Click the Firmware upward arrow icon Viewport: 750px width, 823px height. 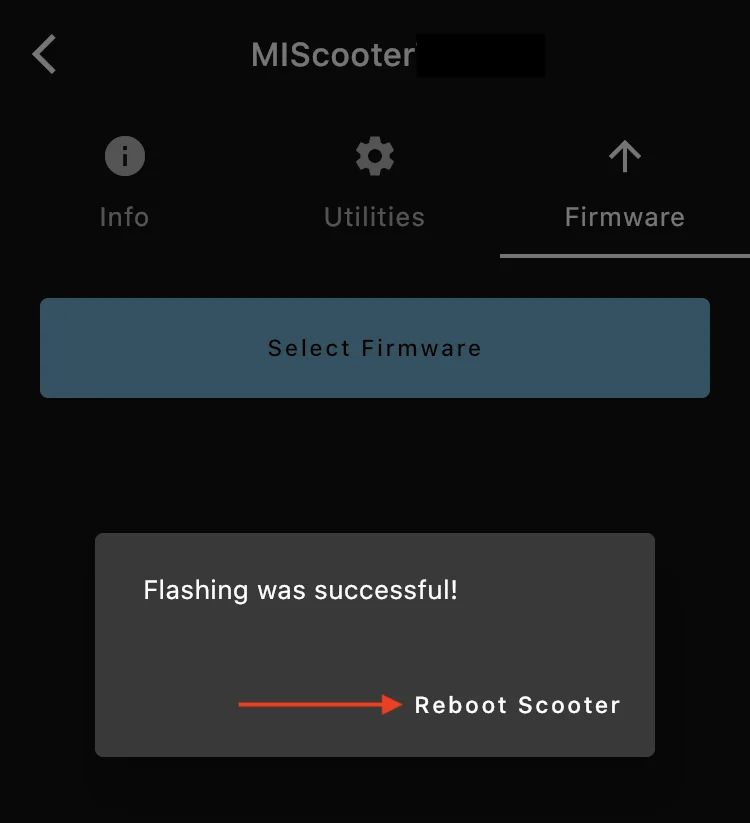pos(624,157)
